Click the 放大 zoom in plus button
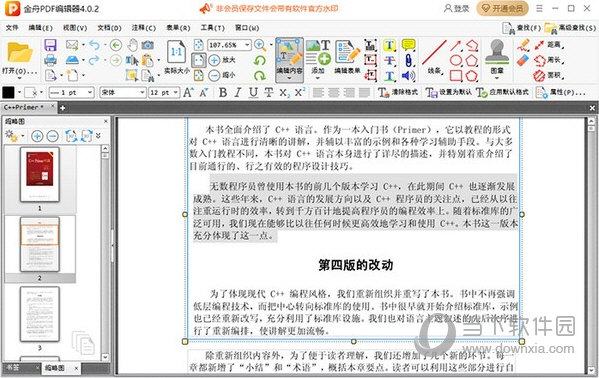 click(223, 60)
